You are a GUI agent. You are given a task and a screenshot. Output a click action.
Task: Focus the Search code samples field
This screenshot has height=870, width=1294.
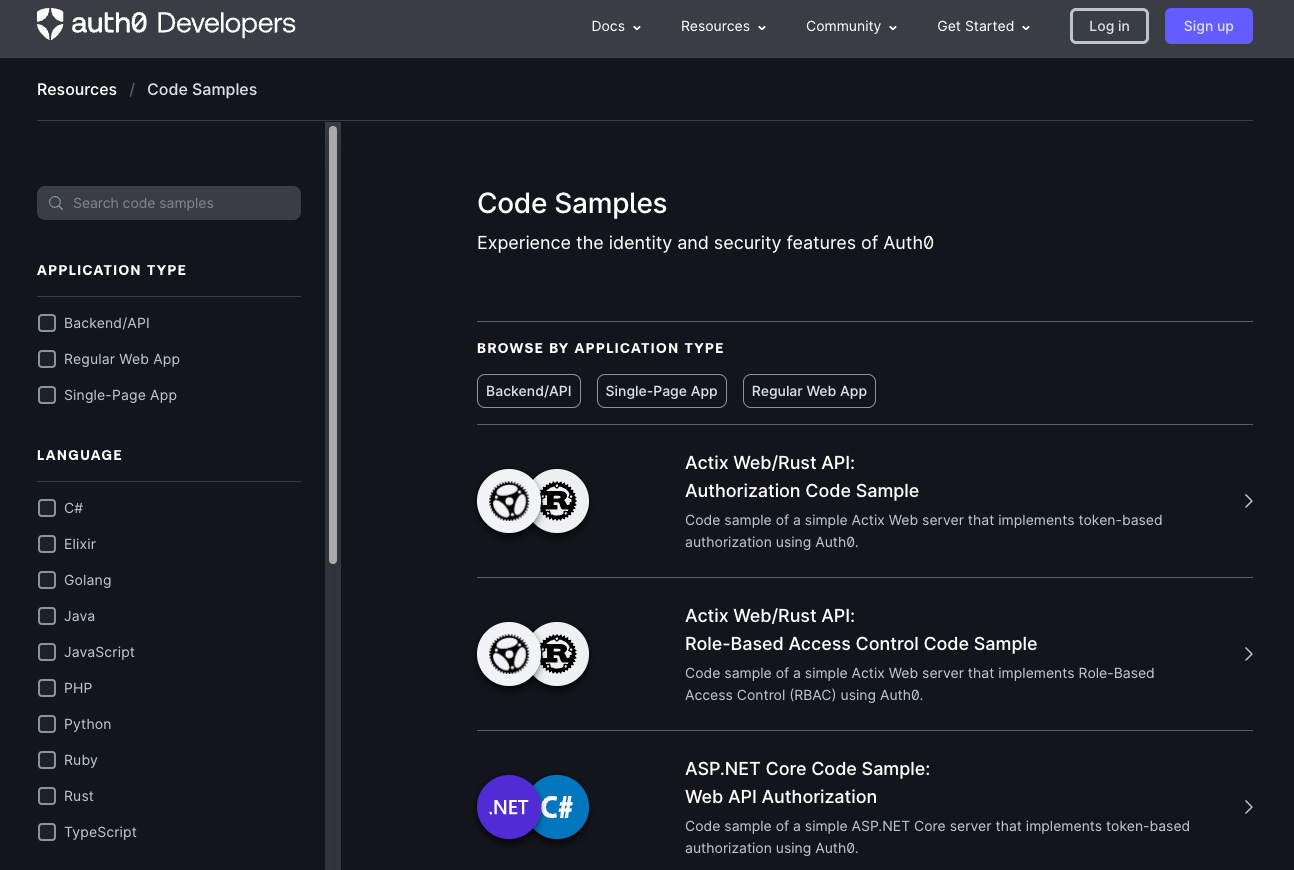pos(169,203)
